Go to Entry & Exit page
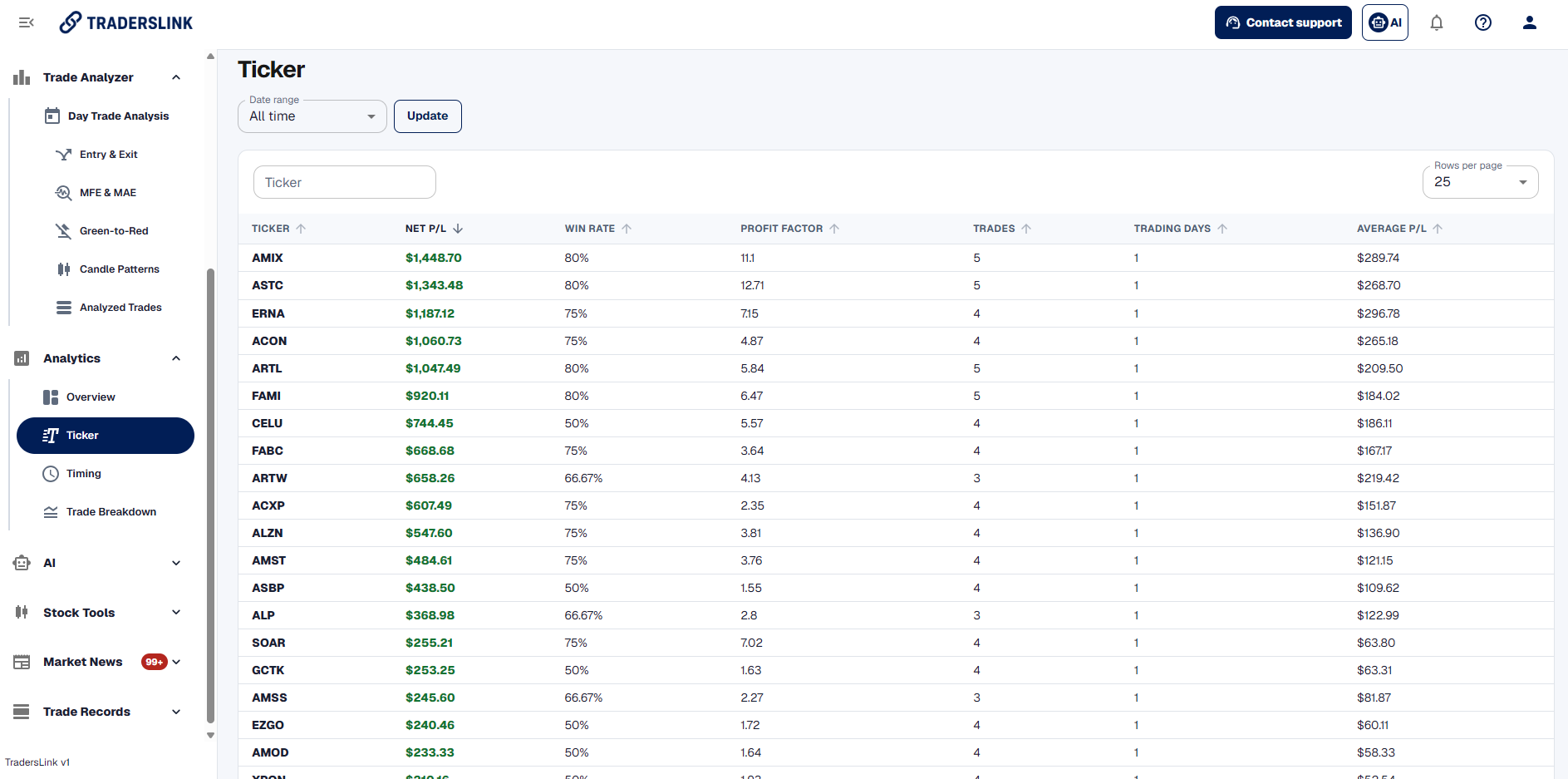 tap(109, 155)
